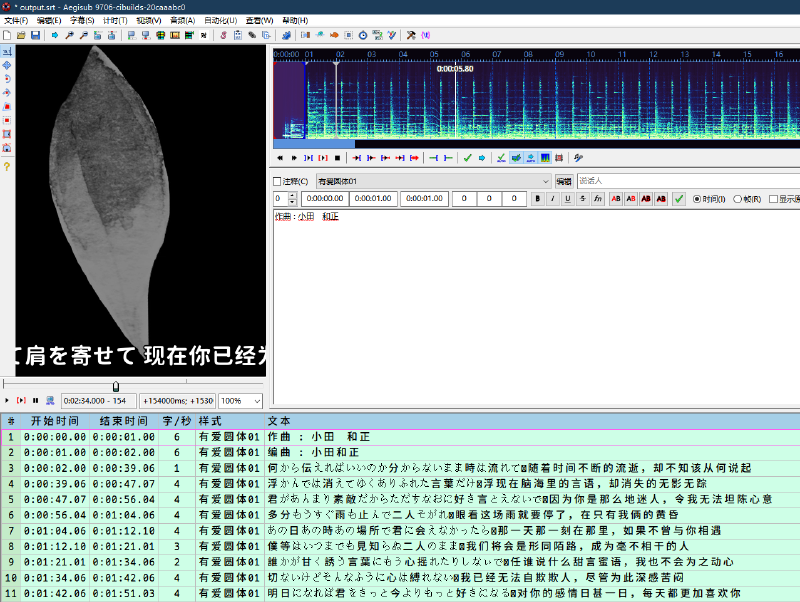Click the italic formatting button
The width and height of the screenshot is (800, 602).
[x=552, y=199]
